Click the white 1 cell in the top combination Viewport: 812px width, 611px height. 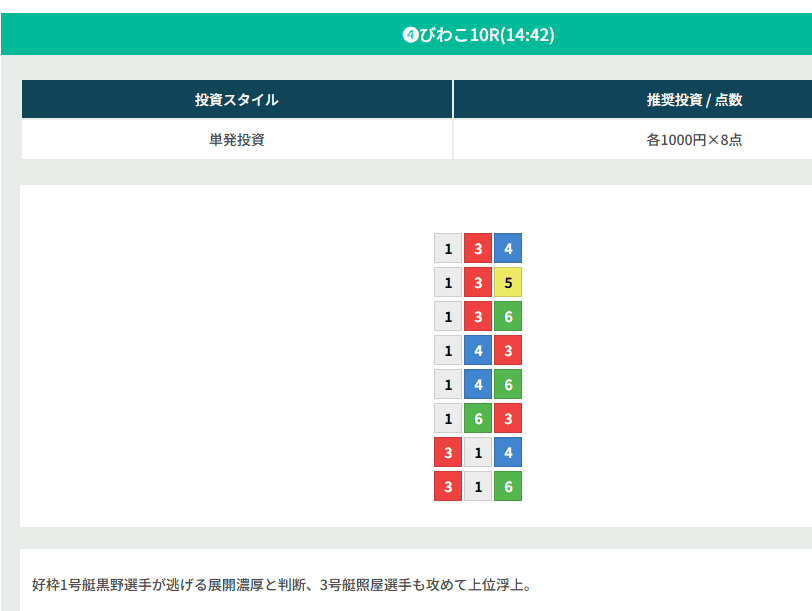click(x=448, y=247)
